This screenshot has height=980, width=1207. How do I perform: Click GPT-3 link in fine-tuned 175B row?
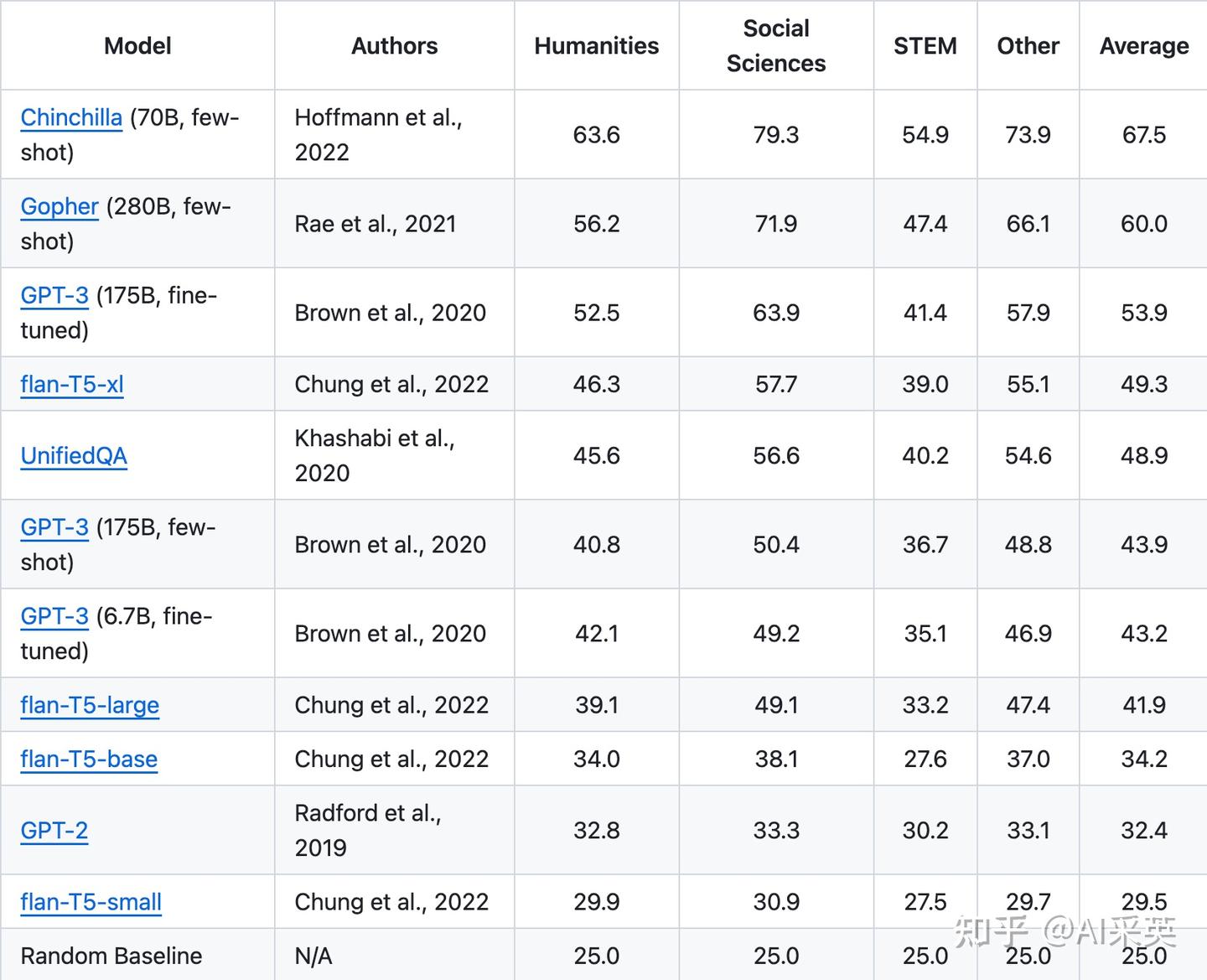tap(54, 295)
